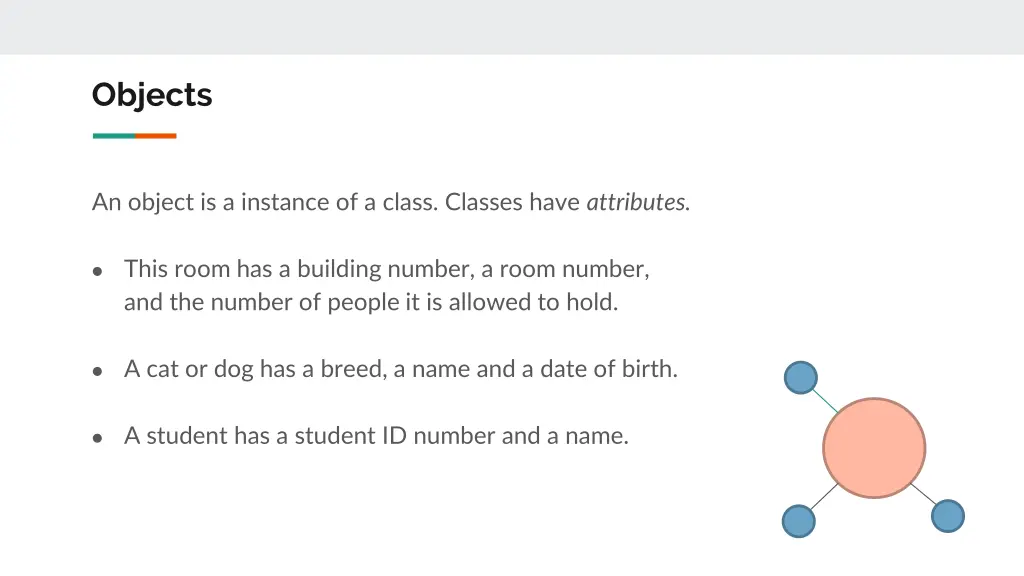Select the top-left blue circle node

point(801,377)
